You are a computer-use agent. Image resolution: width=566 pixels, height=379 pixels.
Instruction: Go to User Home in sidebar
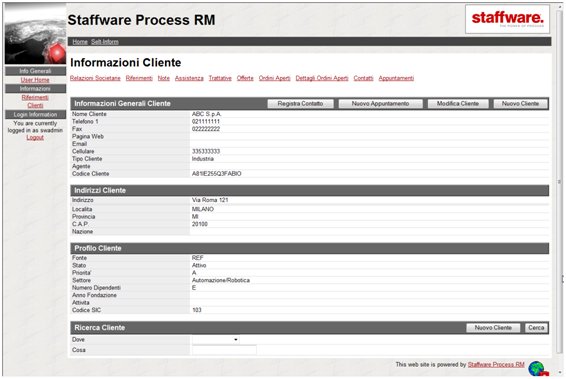click(35, 80)
